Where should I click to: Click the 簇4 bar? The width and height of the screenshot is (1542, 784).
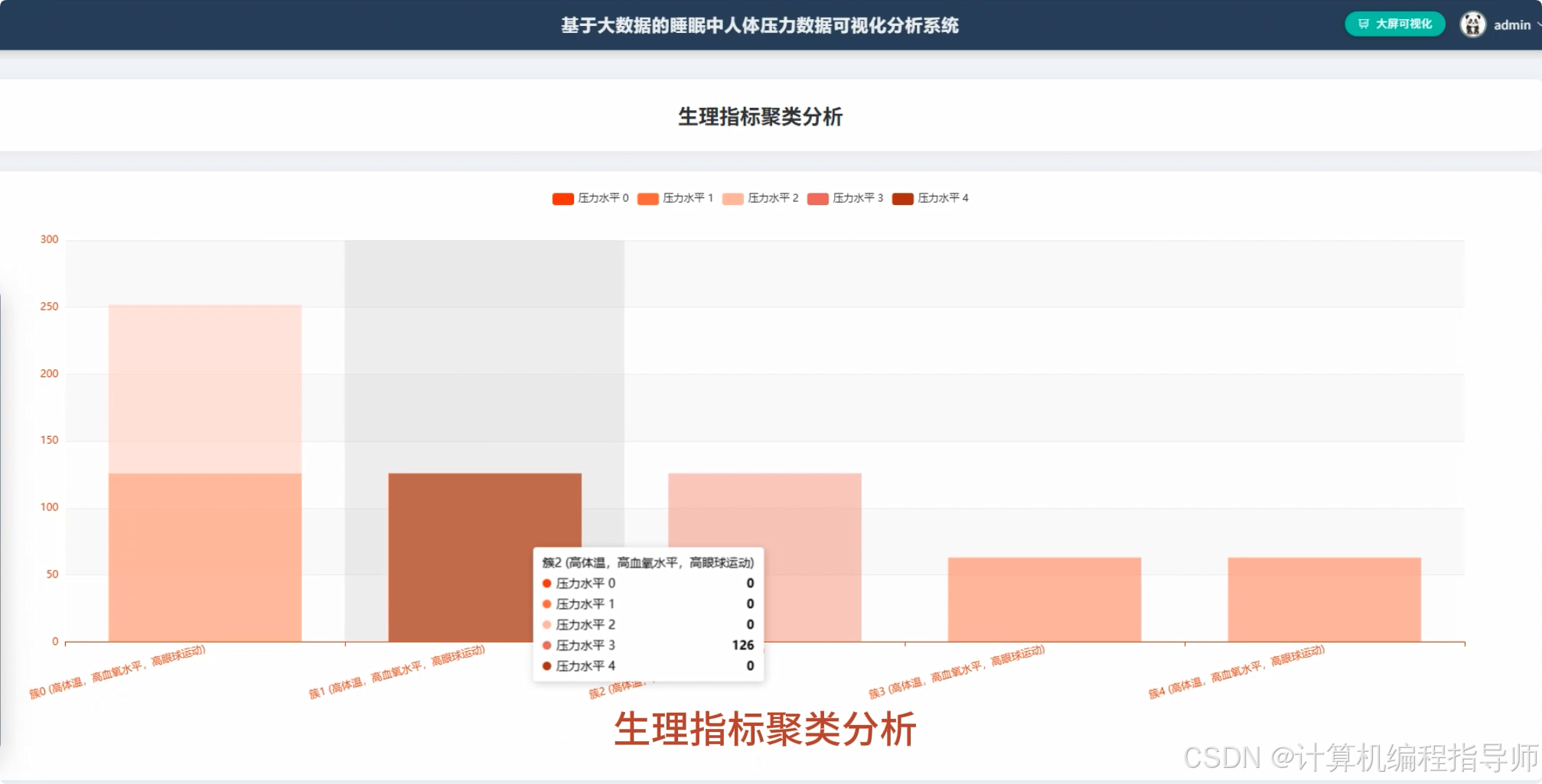pyautogui.click(x=1324, y=600)
